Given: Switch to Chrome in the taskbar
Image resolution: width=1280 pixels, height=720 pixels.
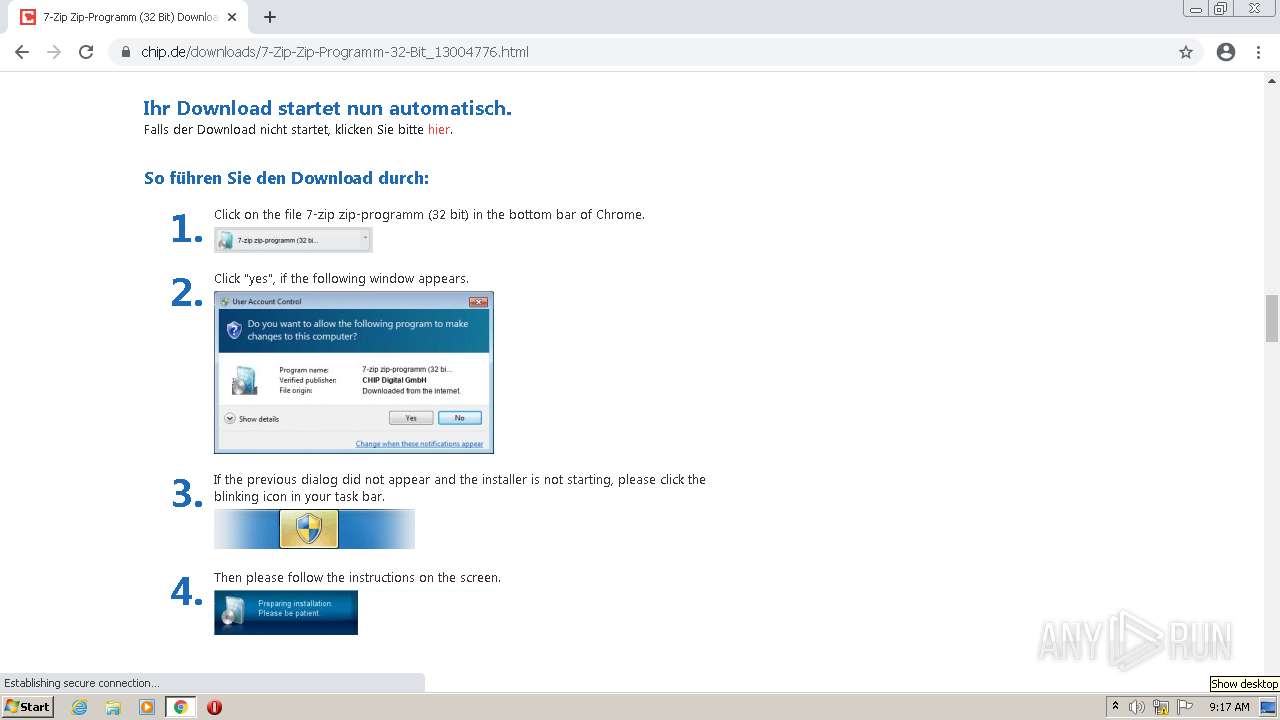Looking at the screenshot, I should pyautogui.click(x=180, y=707).
